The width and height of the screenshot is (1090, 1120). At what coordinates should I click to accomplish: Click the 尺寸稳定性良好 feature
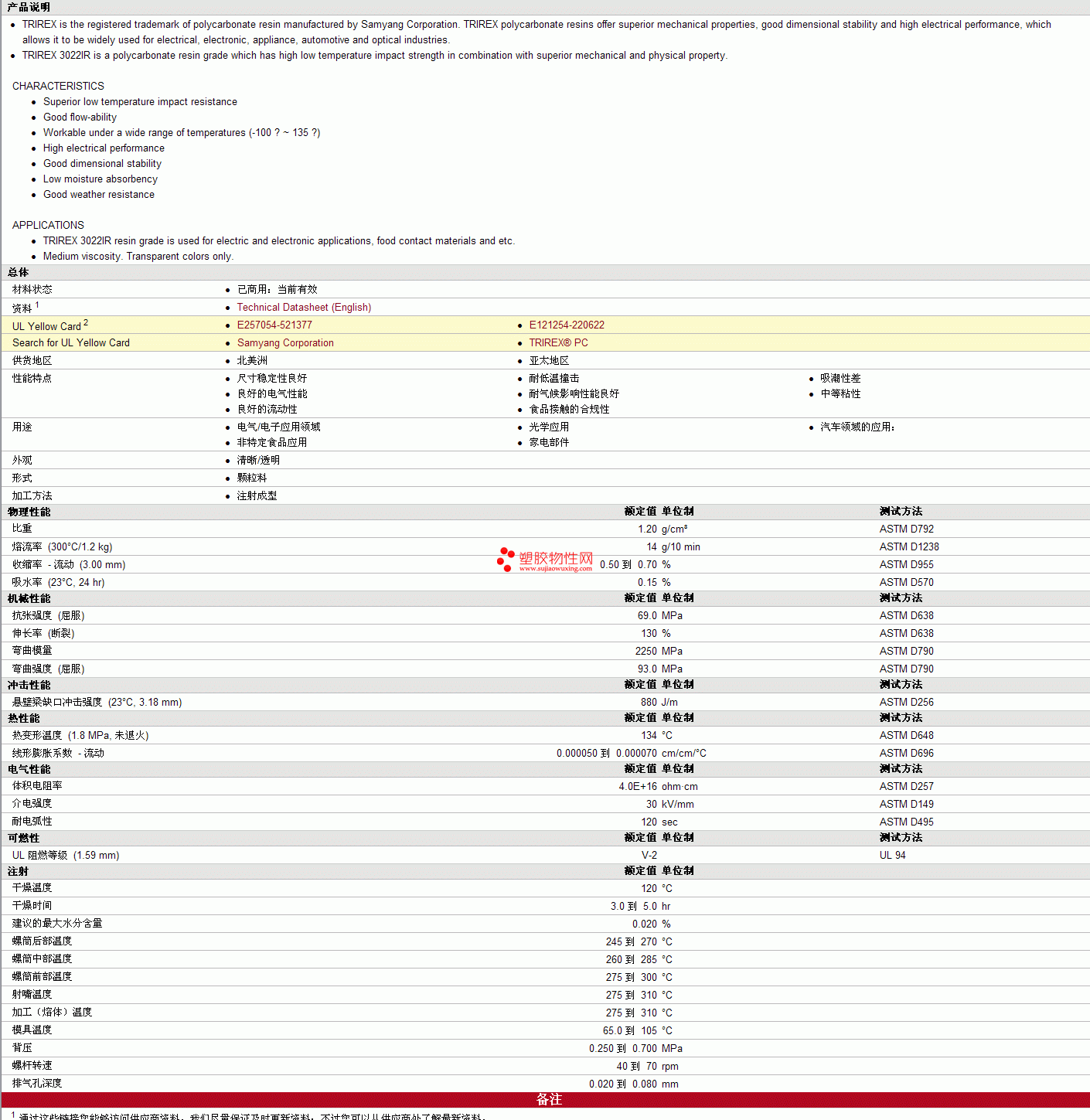pyautogui.click(x=272, y=379)
